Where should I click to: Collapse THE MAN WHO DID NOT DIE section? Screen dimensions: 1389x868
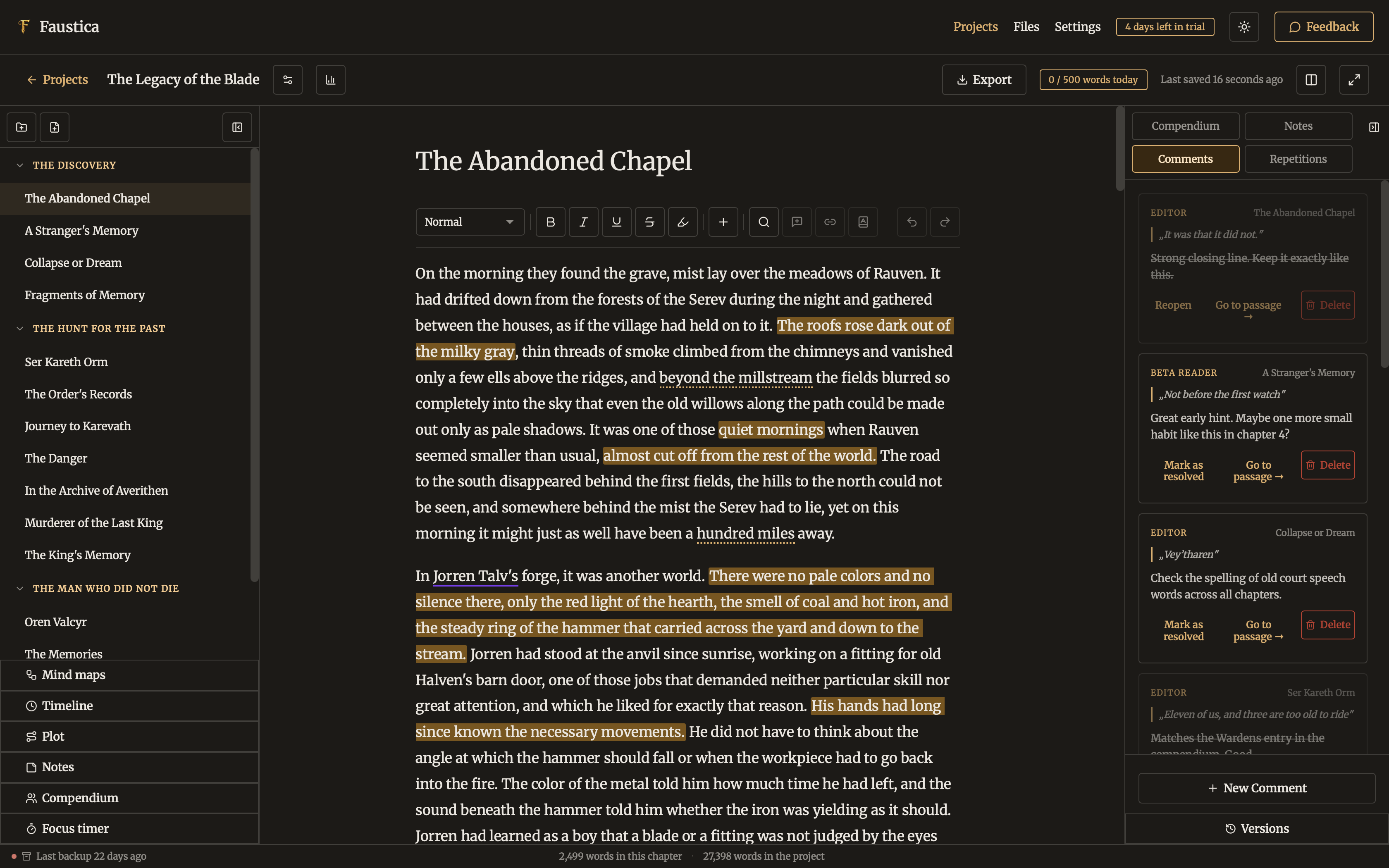tap(20, 589)
